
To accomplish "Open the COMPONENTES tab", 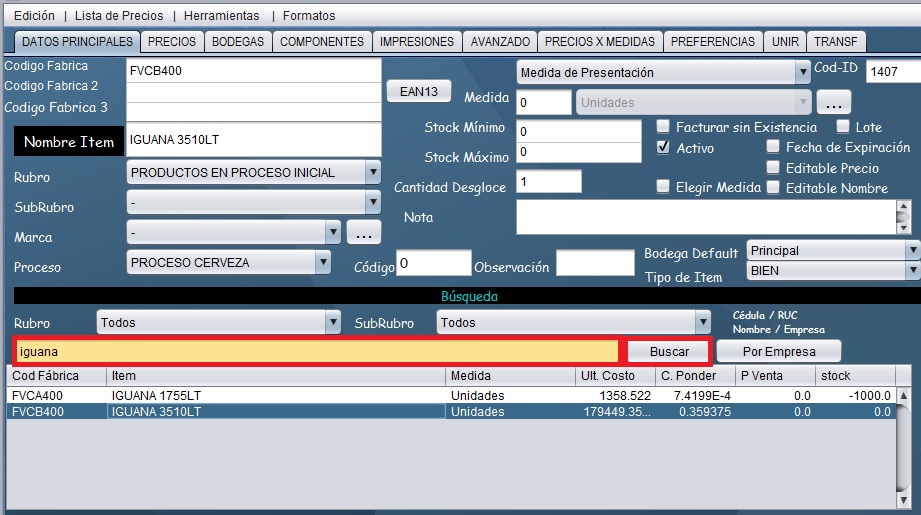I will [x=321, y=42].
